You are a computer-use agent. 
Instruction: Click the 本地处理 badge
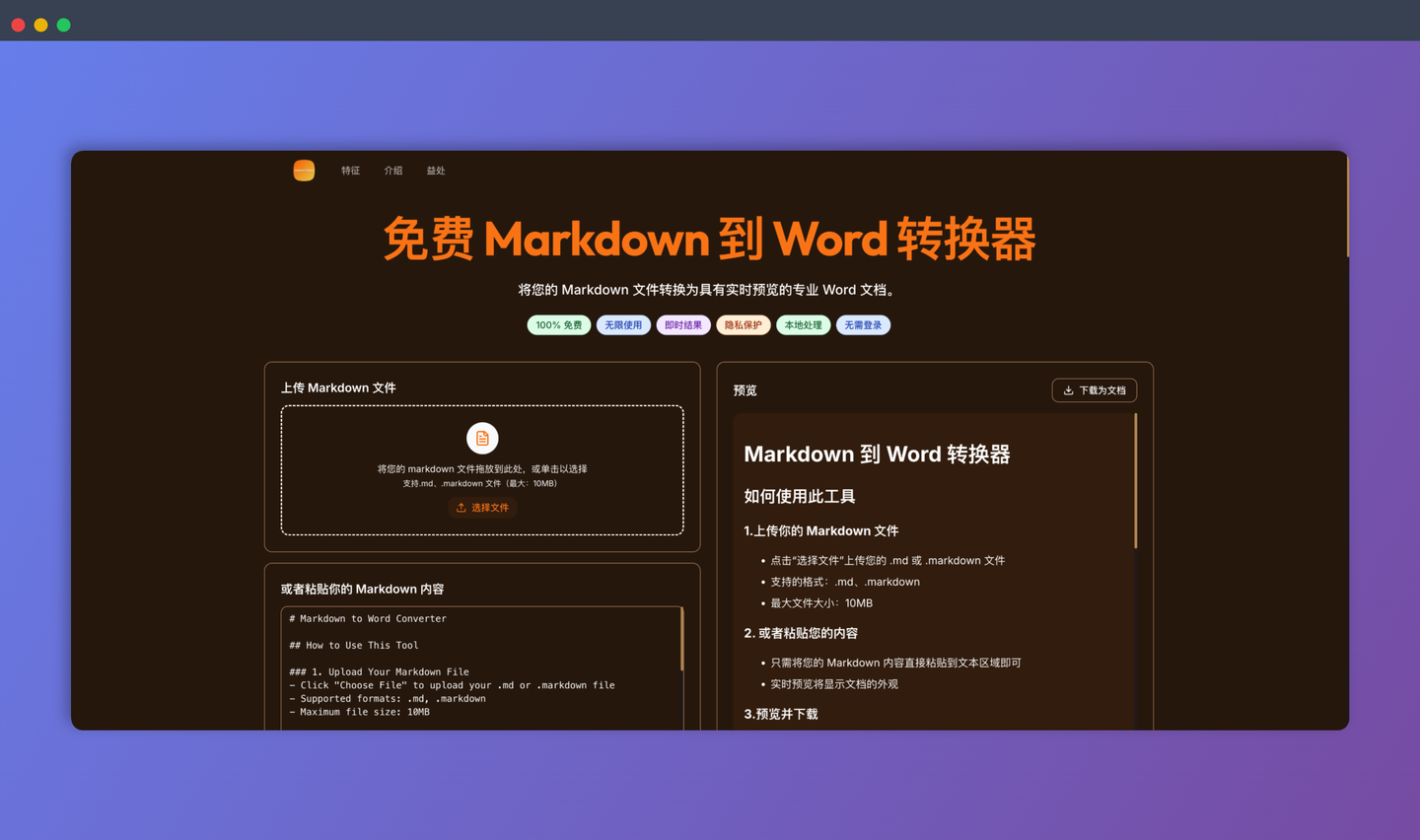(803, 324)
